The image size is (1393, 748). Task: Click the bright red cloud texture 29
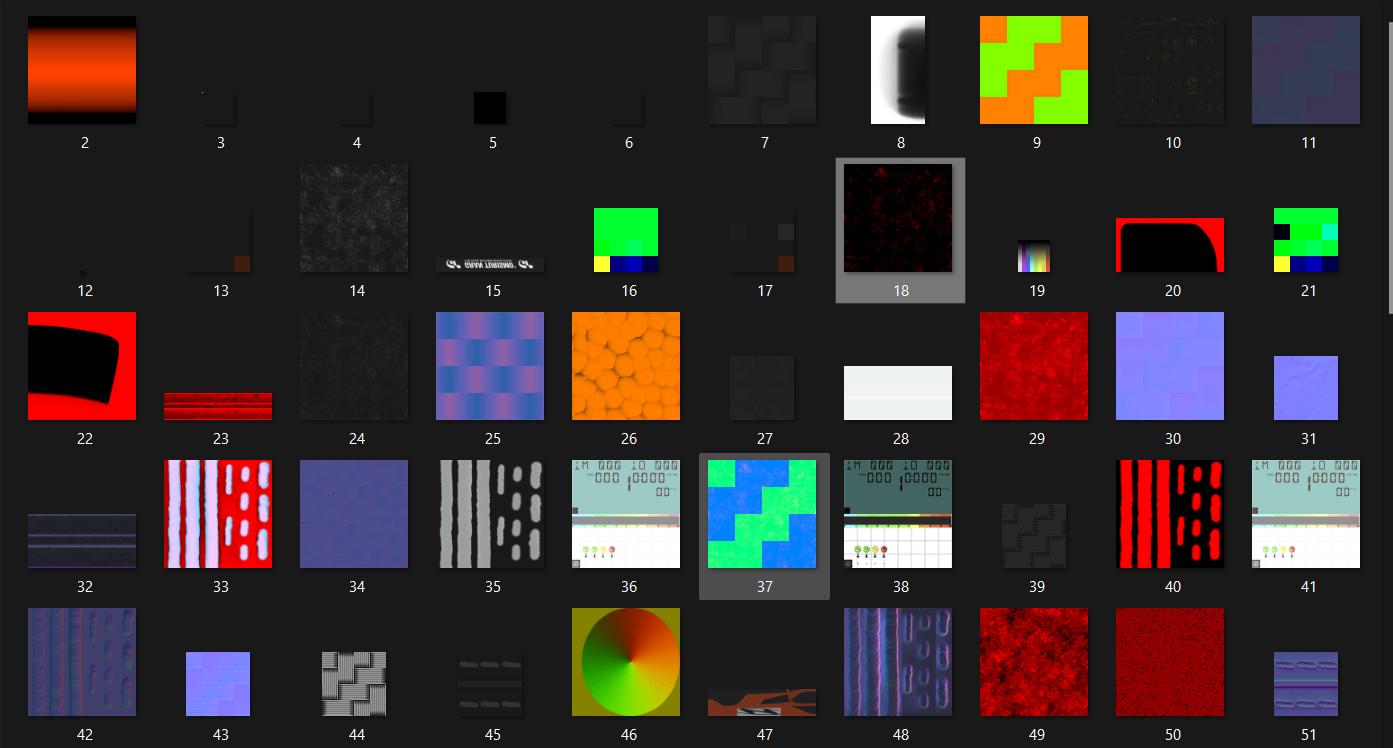click(x=1034, y=366)
